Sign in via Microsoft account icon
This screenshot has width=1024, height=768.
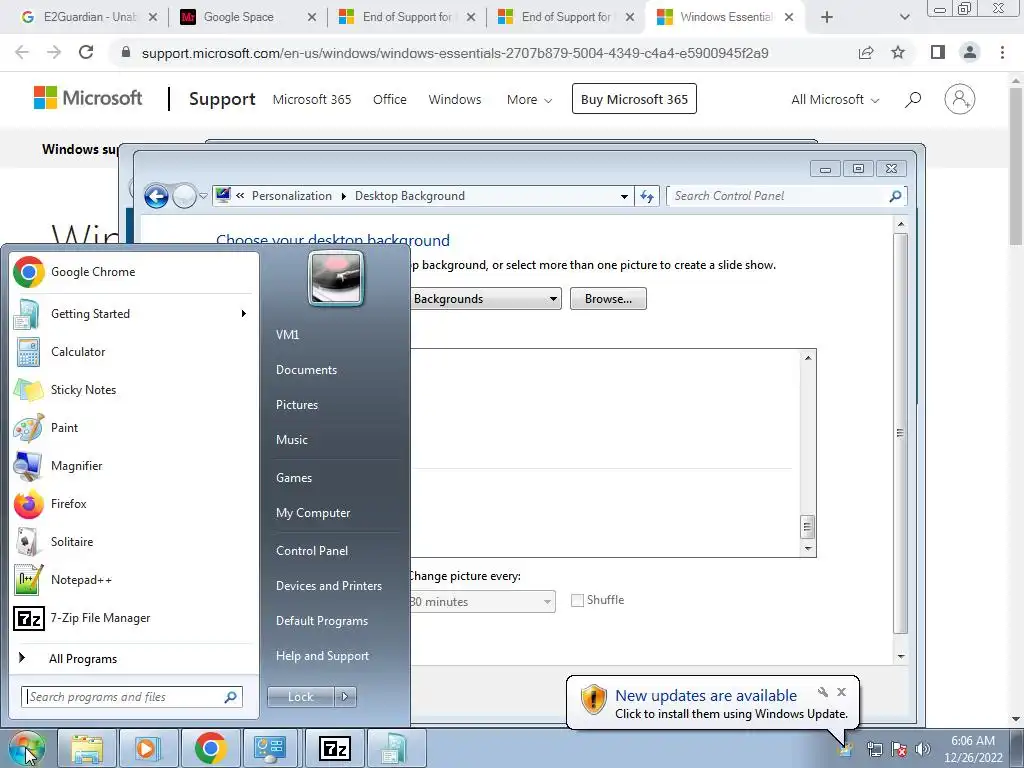[959, 99]
